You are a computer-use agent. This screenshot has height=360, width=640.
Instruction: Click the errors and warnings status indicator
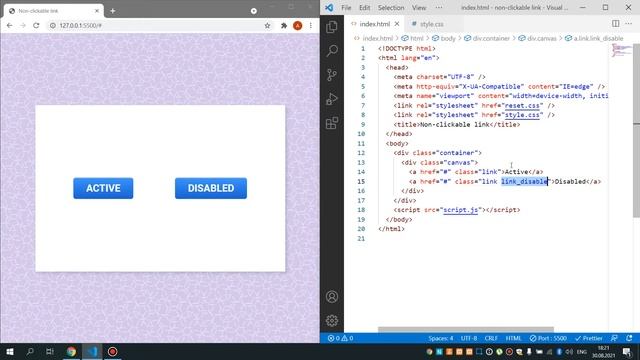coord(340,338)
